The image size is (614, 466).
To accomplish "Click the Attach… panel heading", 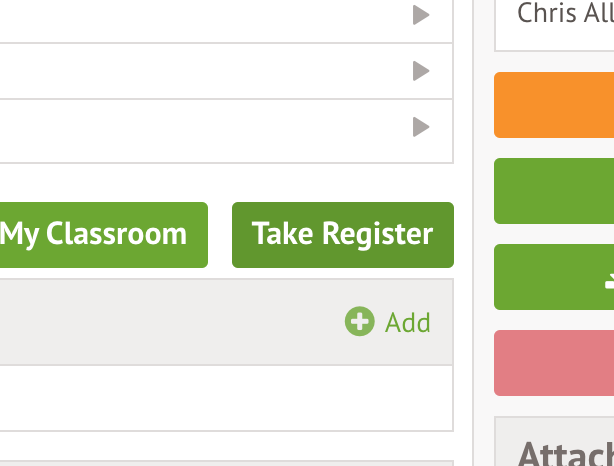I will tap(564, 452).
